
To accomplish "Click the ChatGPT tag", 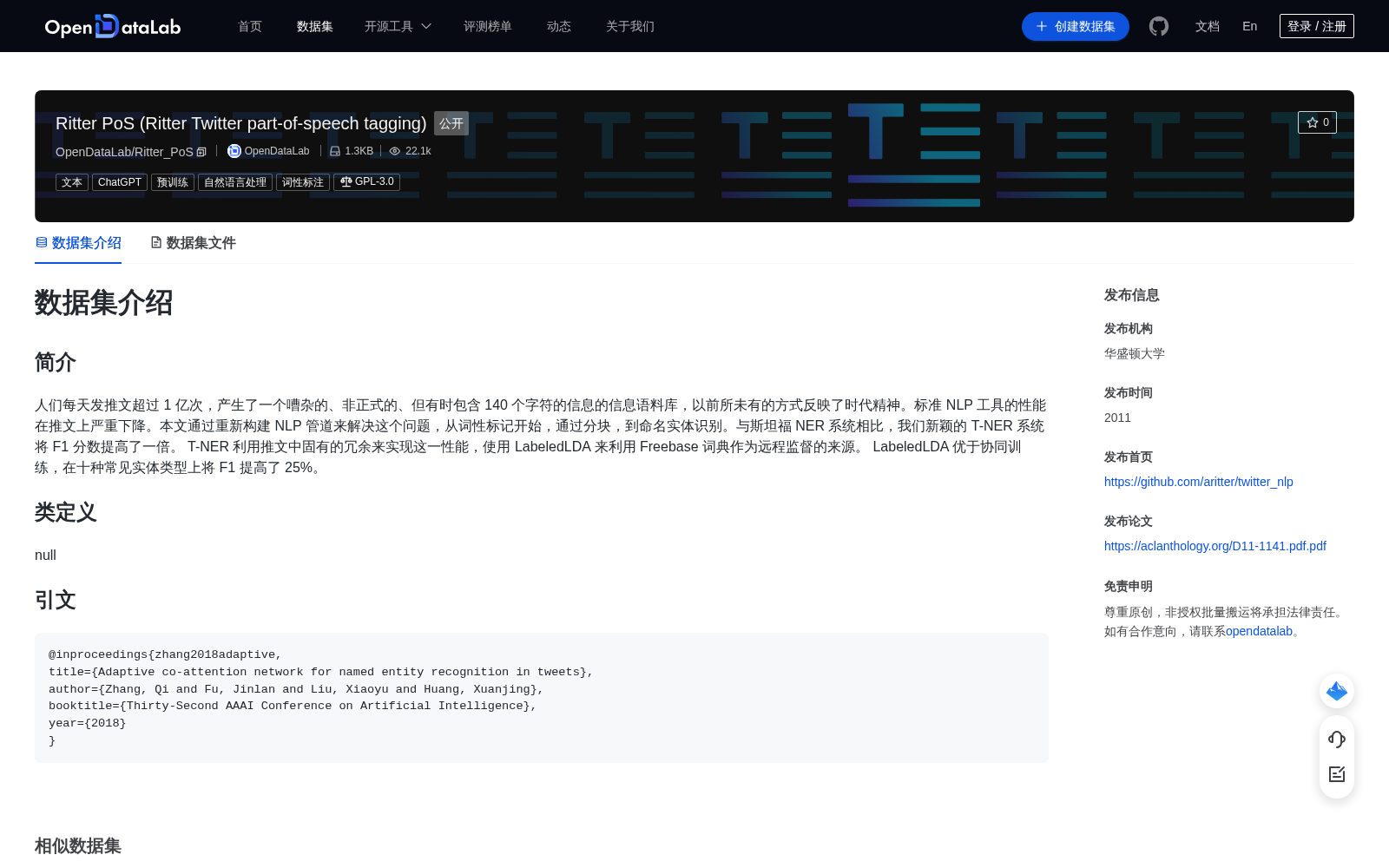I will (x=120, y=182).
